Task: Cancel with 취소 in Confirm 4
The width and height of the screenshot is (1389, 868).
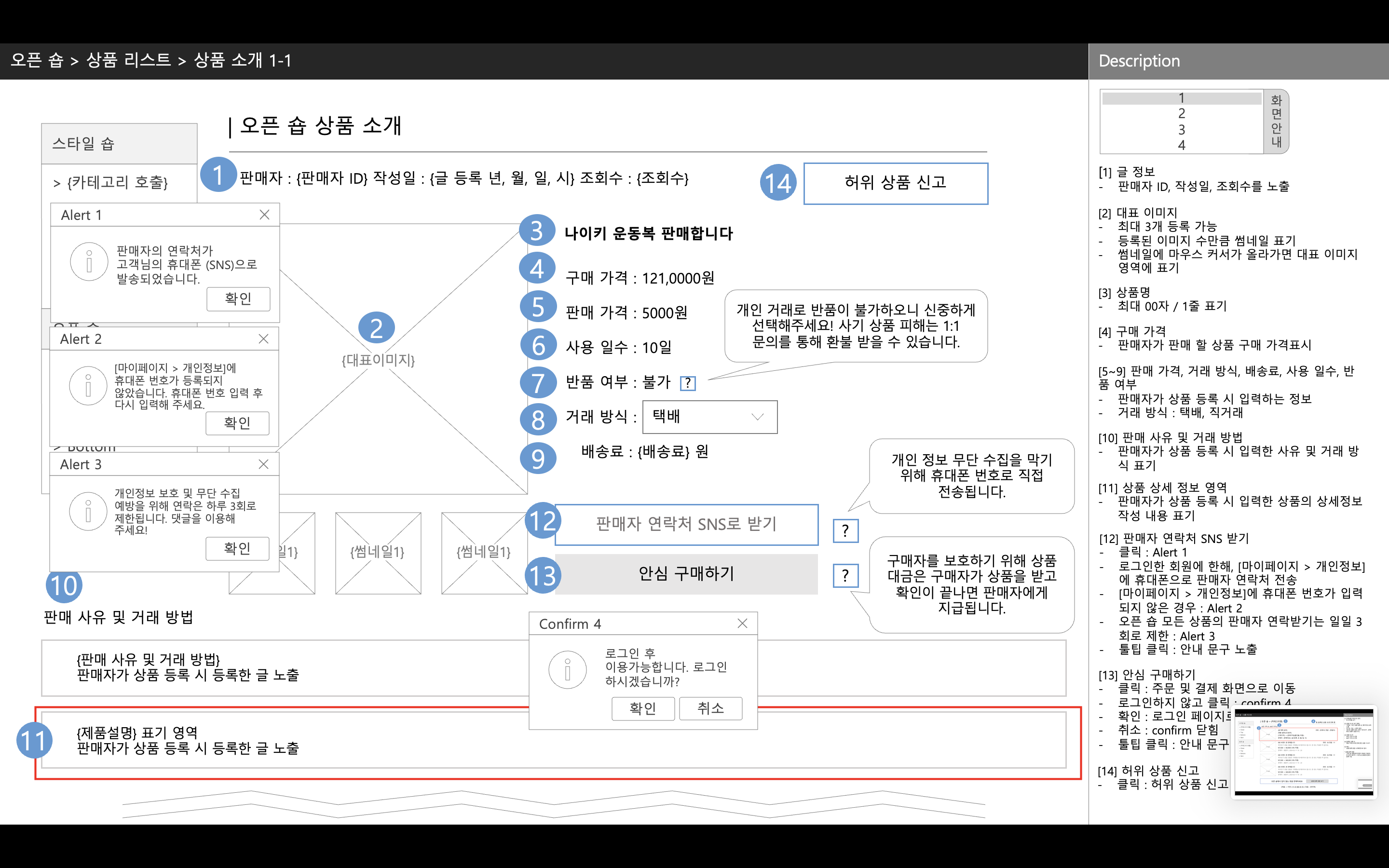Action: 710,708
